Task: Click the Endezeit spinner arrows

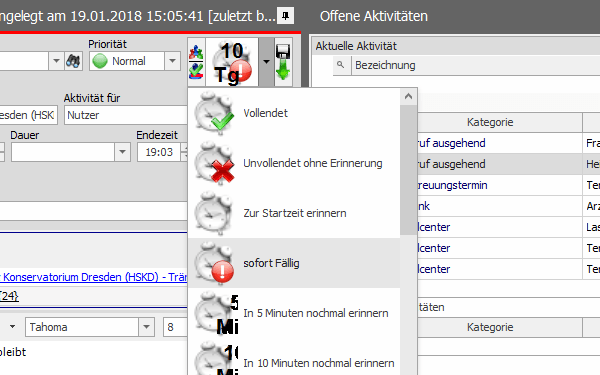Action: pyautogui.click(x=184, y=152)
